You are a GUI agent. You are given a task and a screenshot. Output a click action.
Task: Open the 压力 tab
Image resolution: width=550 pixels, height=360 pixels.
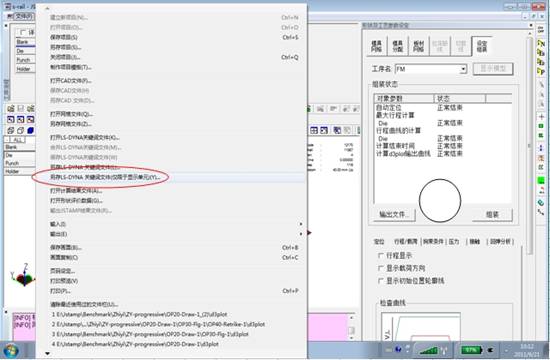click(454, 241)
